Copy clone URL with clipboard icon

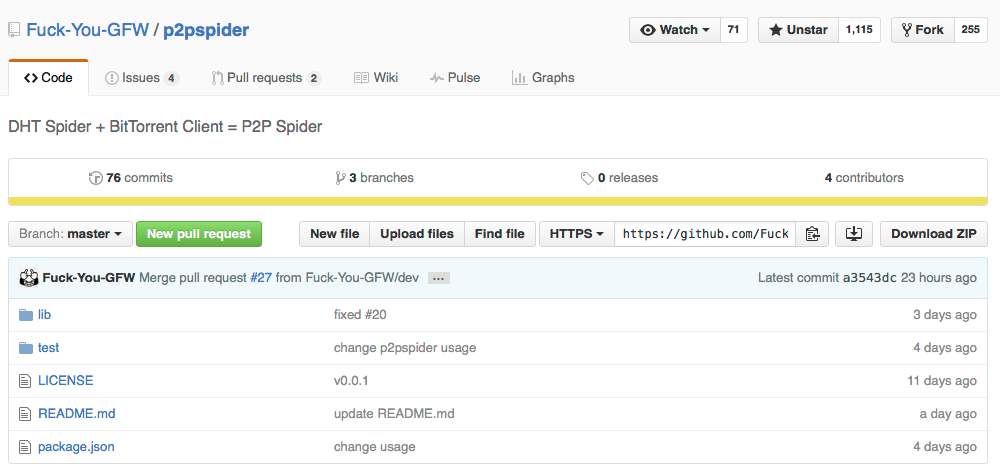tap(812, 234)
